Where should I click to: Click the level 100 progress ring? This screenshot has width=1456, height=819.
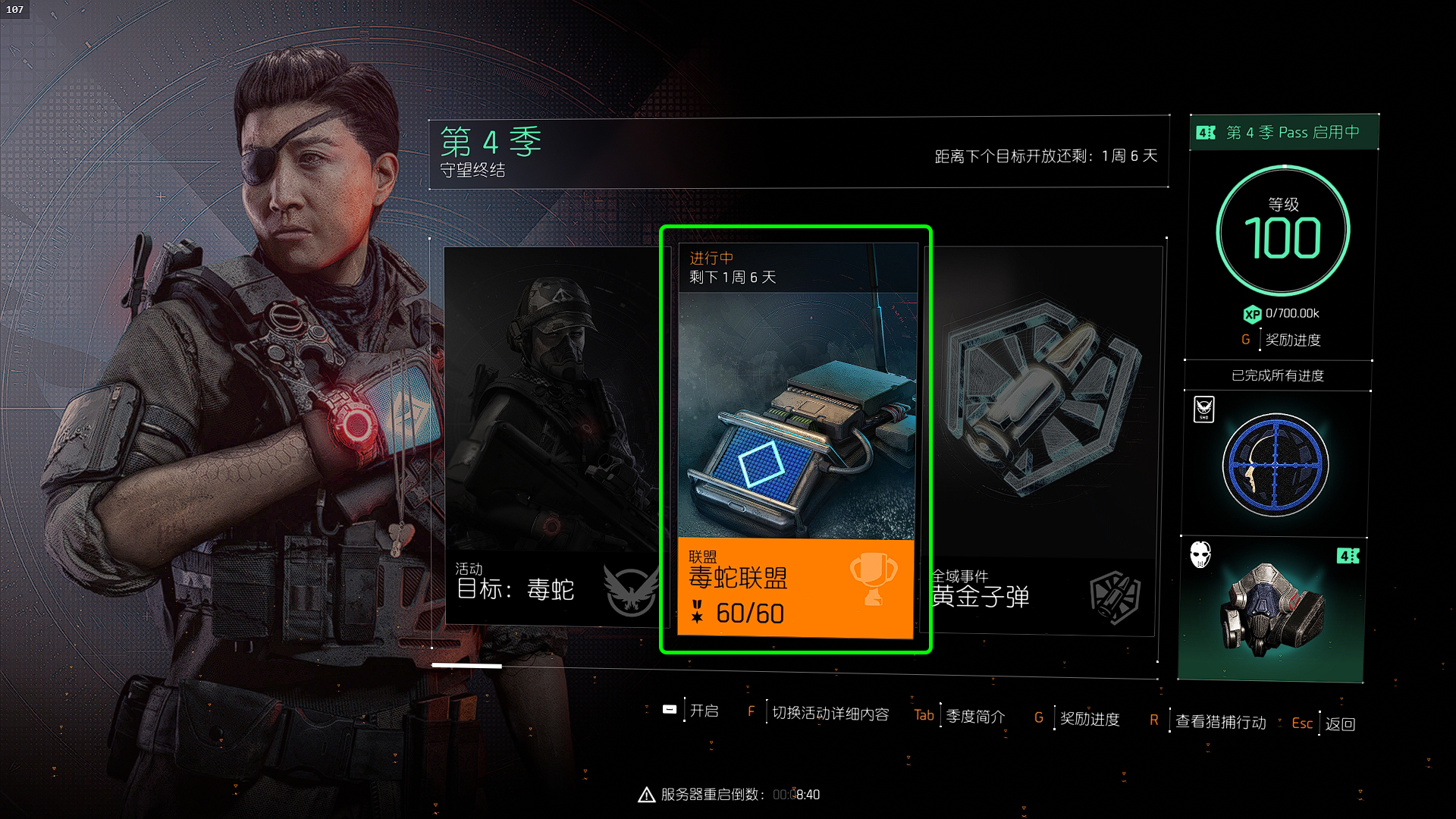pos(1283,231)
